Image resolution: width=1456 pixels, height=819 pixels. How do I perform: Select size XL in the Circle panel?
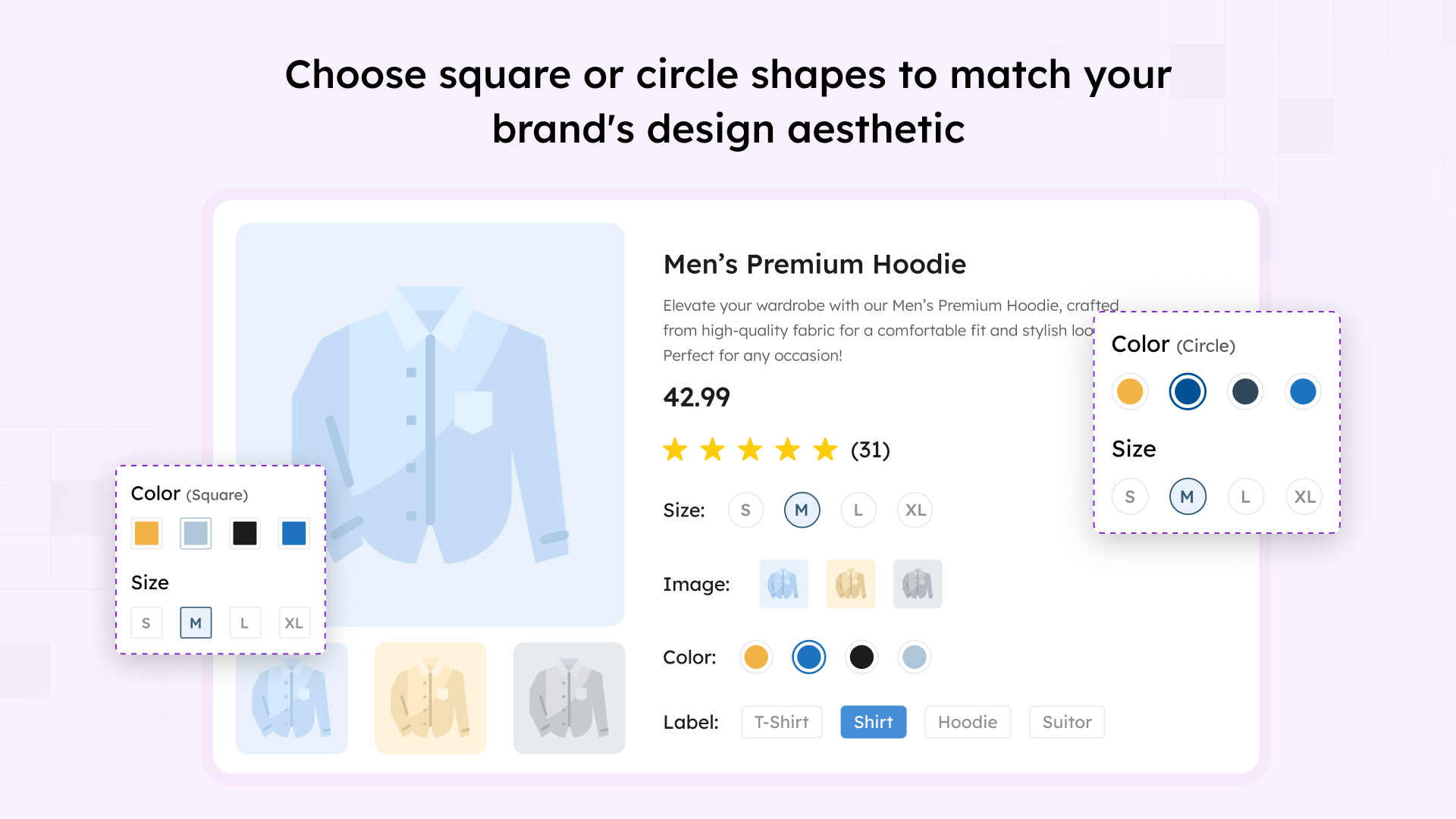[x=1304, y=496]
